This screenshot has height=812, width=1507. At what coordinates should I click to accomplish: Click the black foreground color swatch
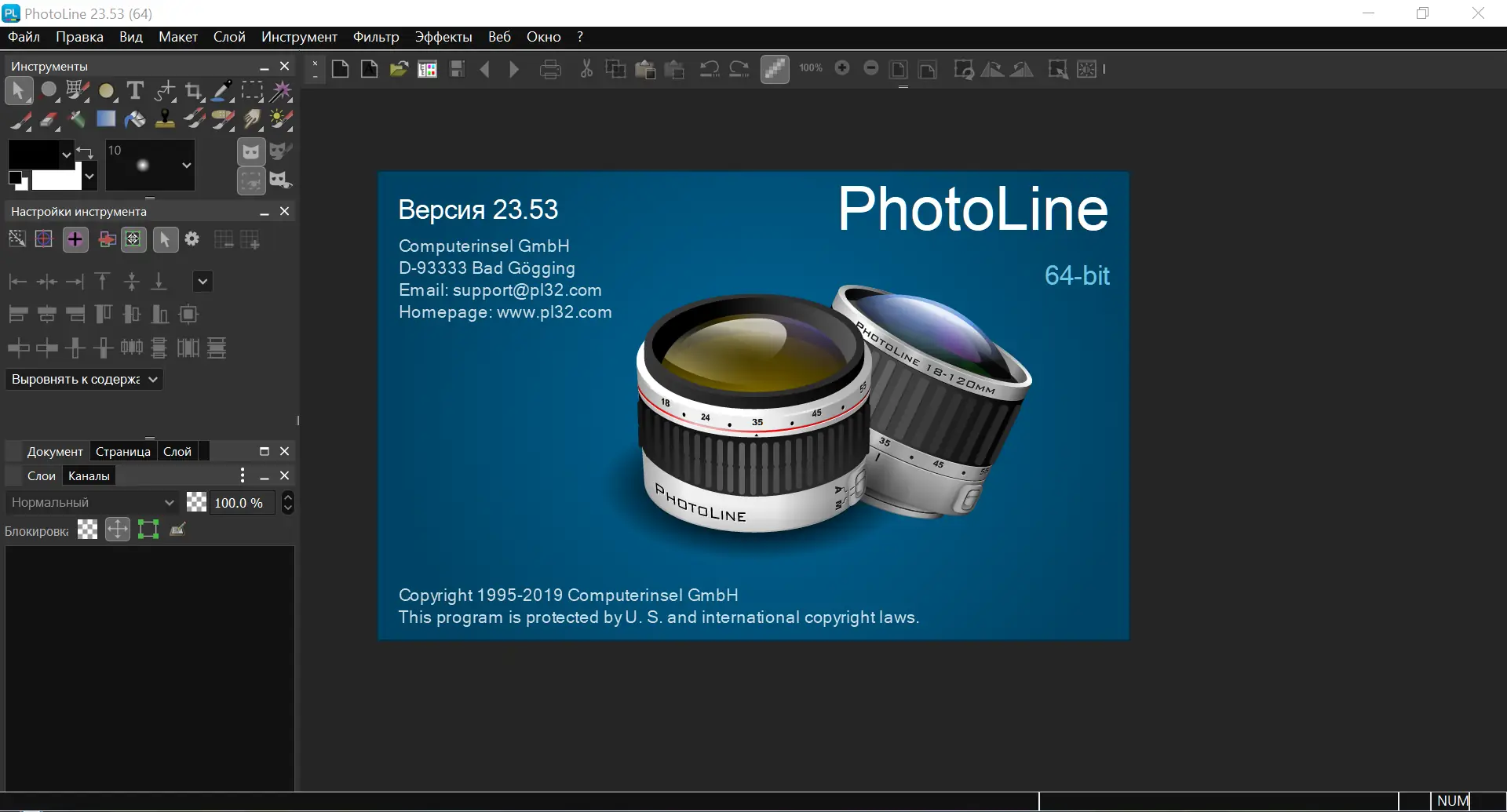(33, 155)
